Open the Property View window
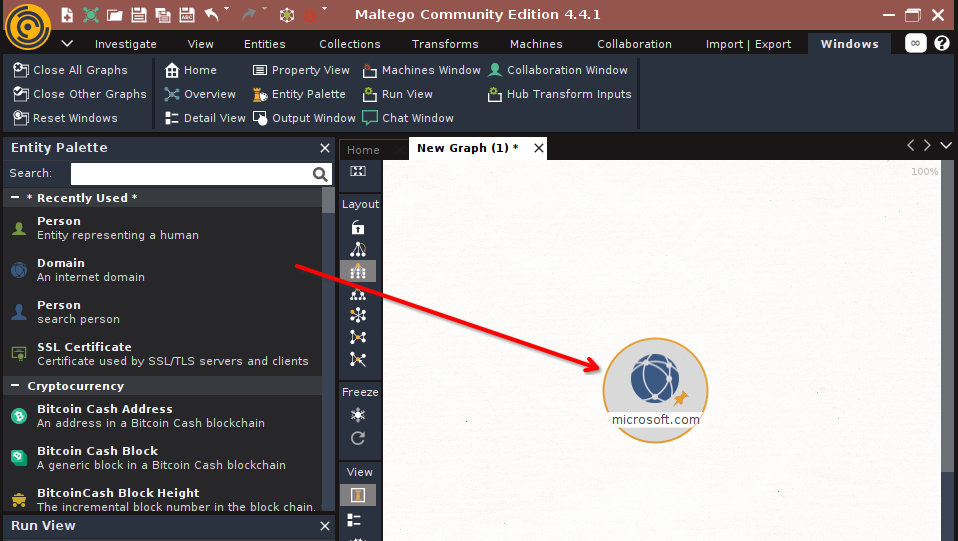The height and width of the screenshot is (541, 958). (301, 70)
